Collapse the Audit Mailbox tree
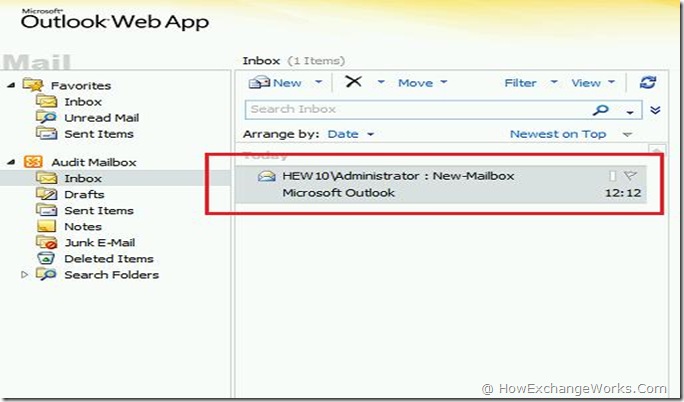 (x=11, y=162)
